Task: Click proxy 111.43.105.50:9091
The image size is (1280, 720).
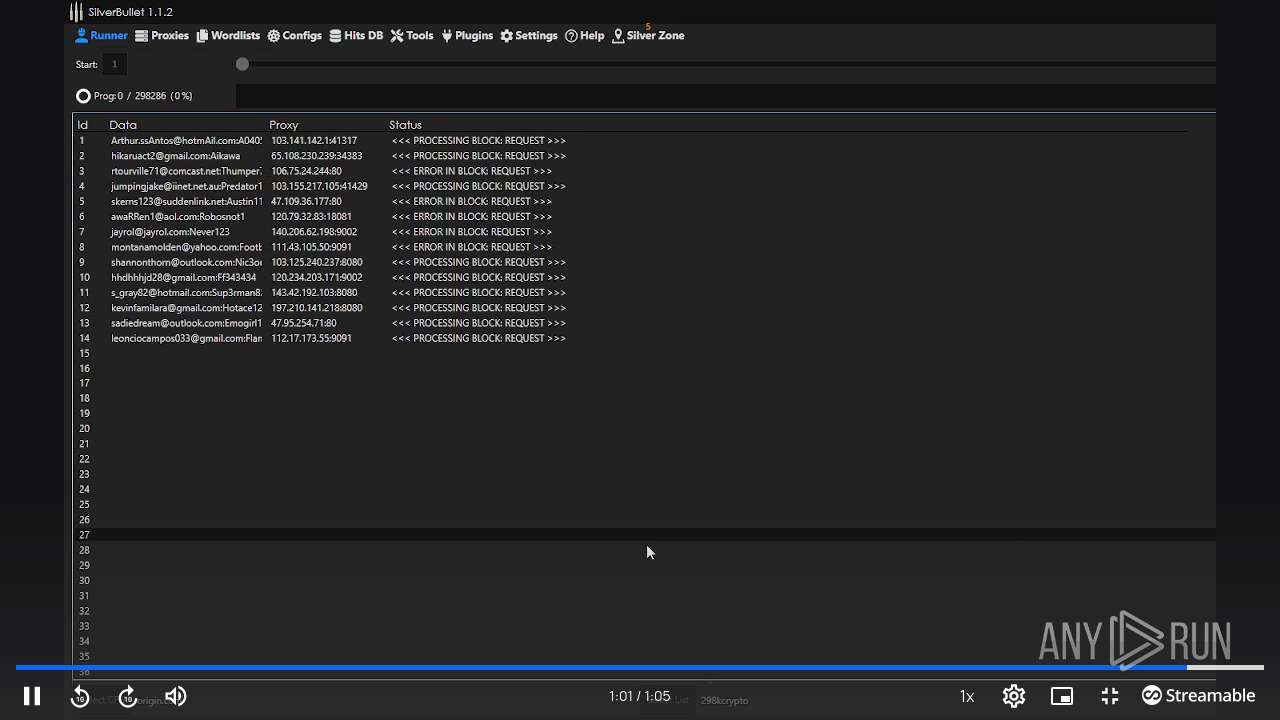Action: 311,247
